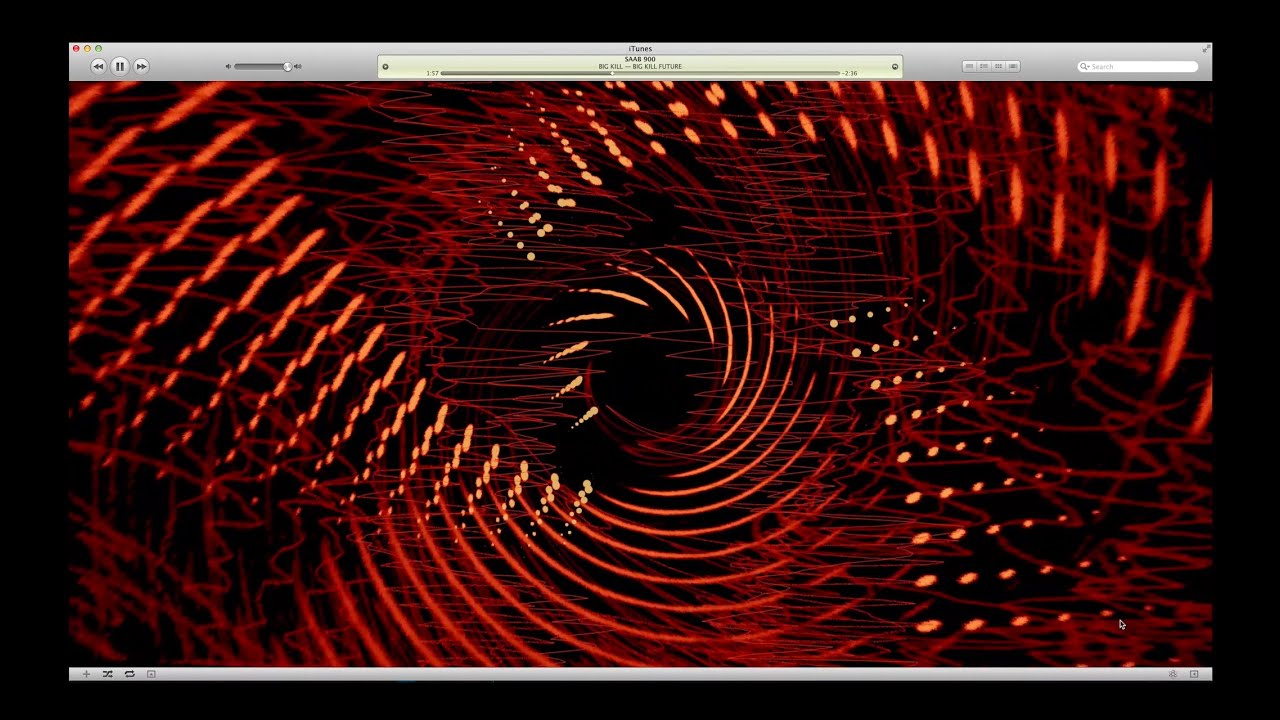Open Genius icon in bottom bar
This screenshot has height=720, width=1280.
click(1173, 674)
